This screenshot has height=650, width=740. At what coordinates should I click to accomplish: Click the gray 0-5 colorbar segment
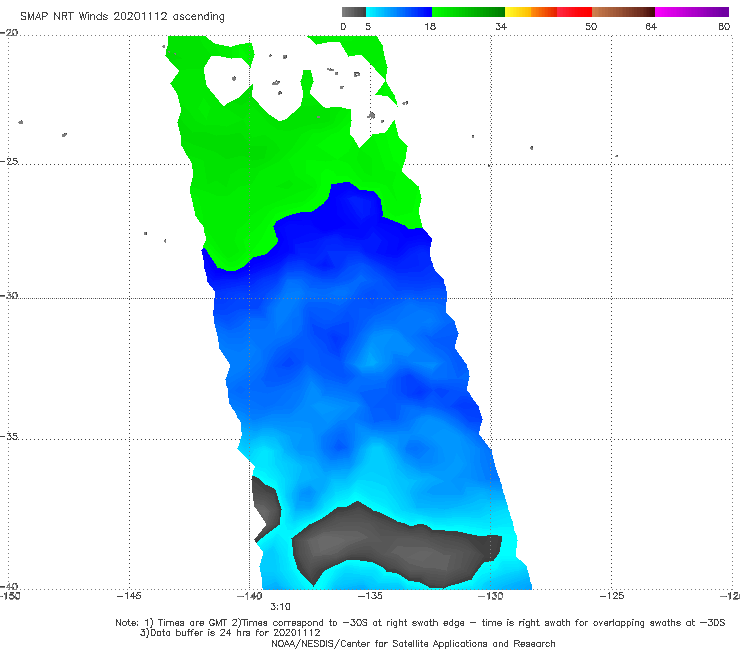coord(354,12)
